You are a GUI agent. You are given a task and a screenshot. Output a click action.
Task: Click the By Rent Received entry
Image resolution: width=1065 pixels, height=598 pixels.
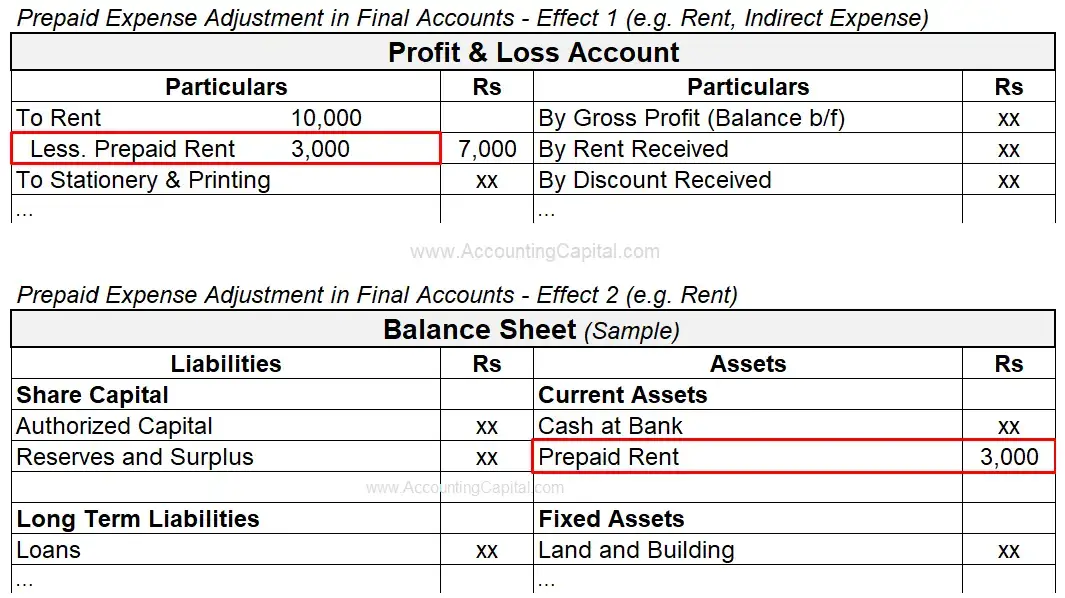633,149
